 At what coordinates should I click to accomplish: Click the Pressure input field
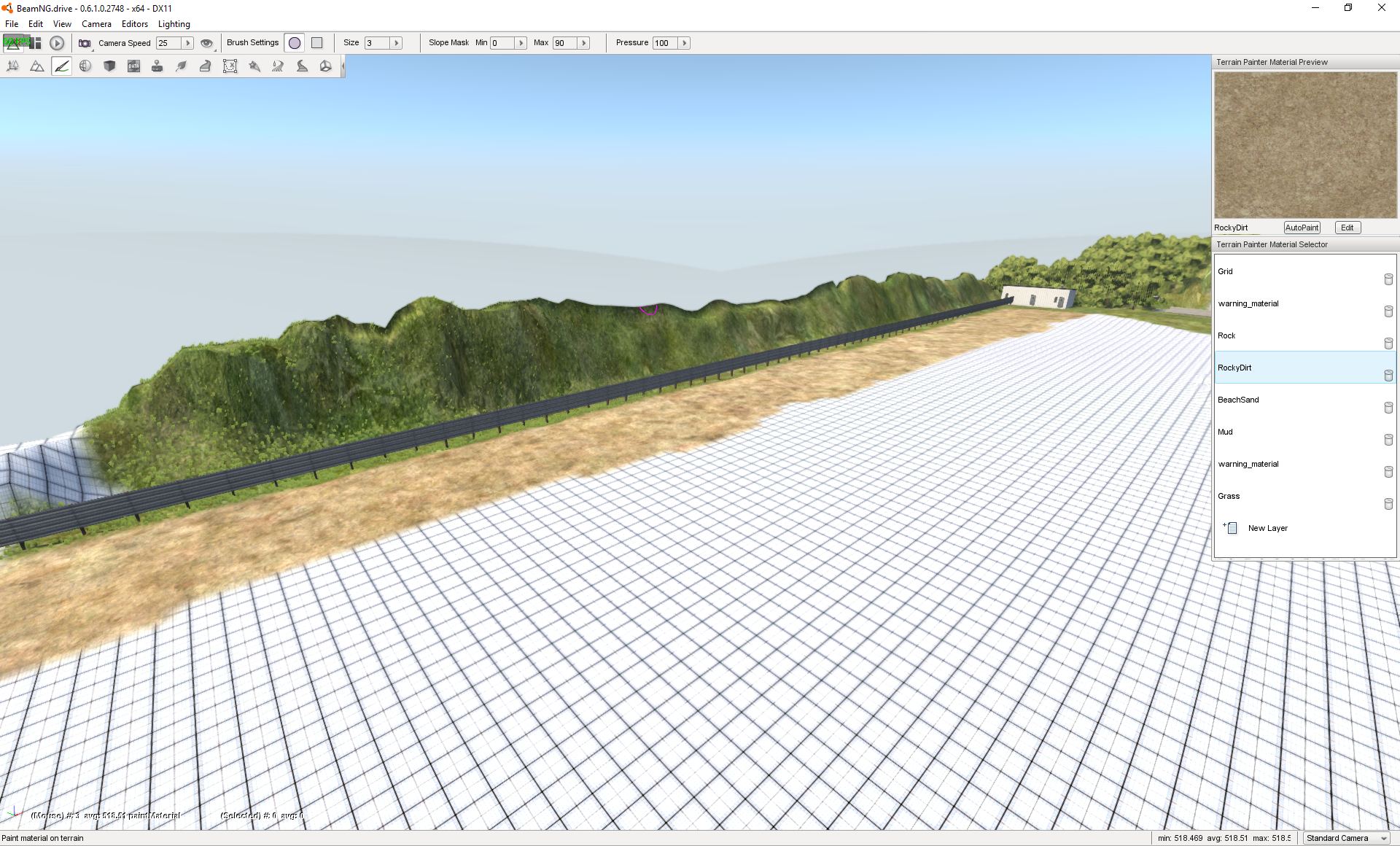point(665,43)
